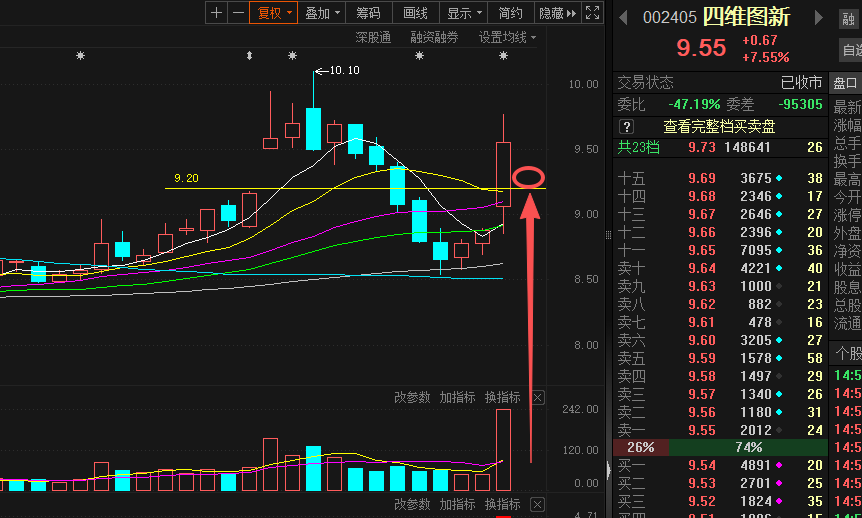Screen dimensions: 862x518
Task: Click the stock name 四维图新
Action: 747,17
